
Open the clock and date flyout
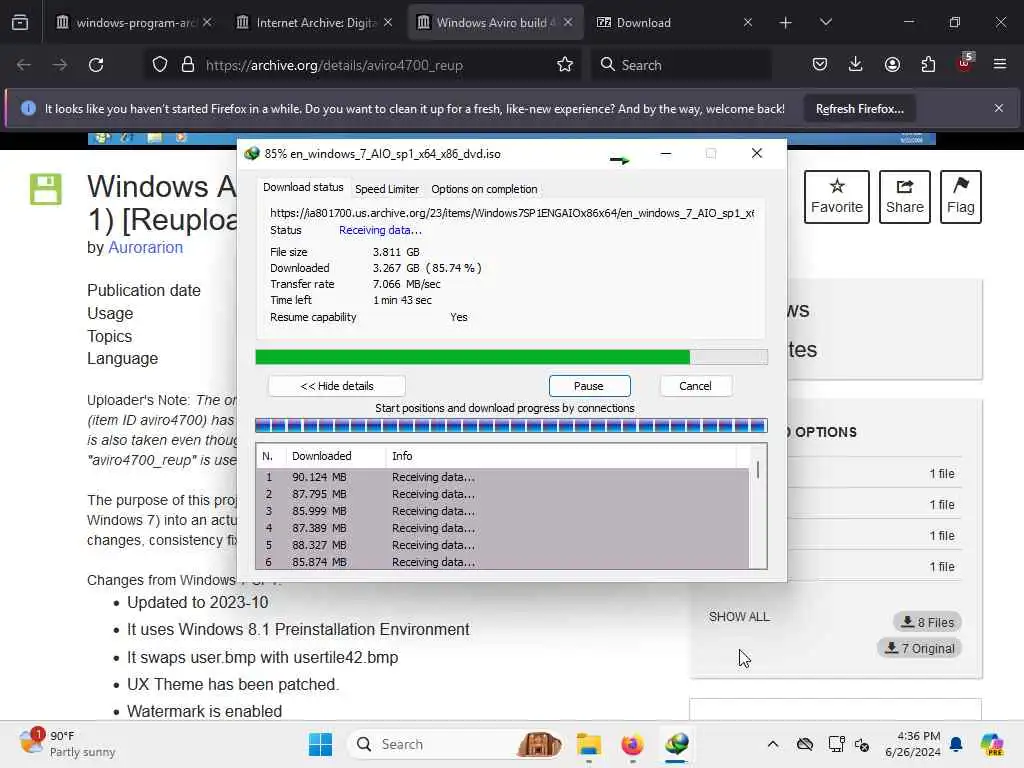coord(912,744)
